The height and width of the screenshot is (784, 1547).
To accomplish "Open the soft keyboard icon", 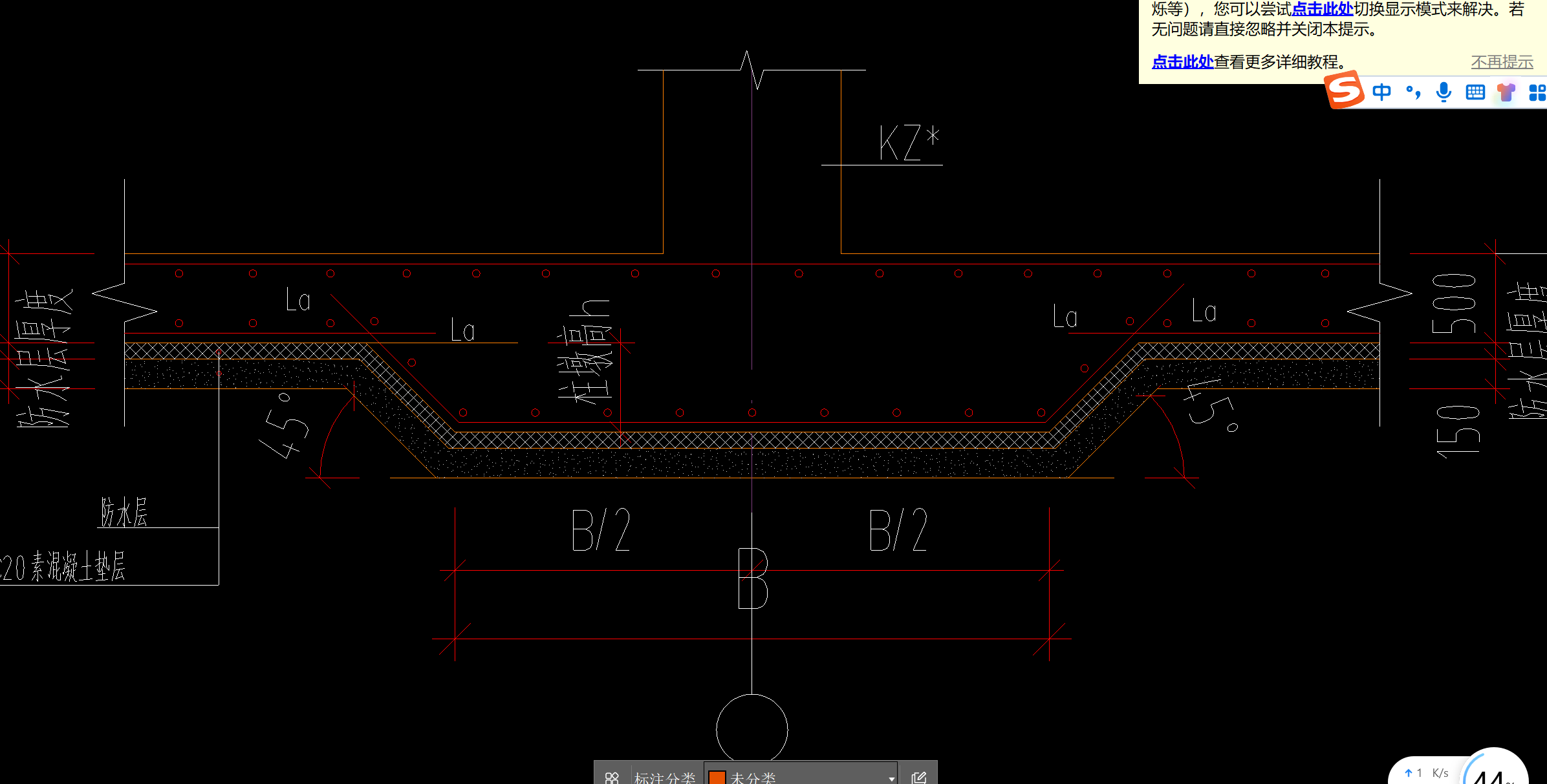I will pos(1475,92).
